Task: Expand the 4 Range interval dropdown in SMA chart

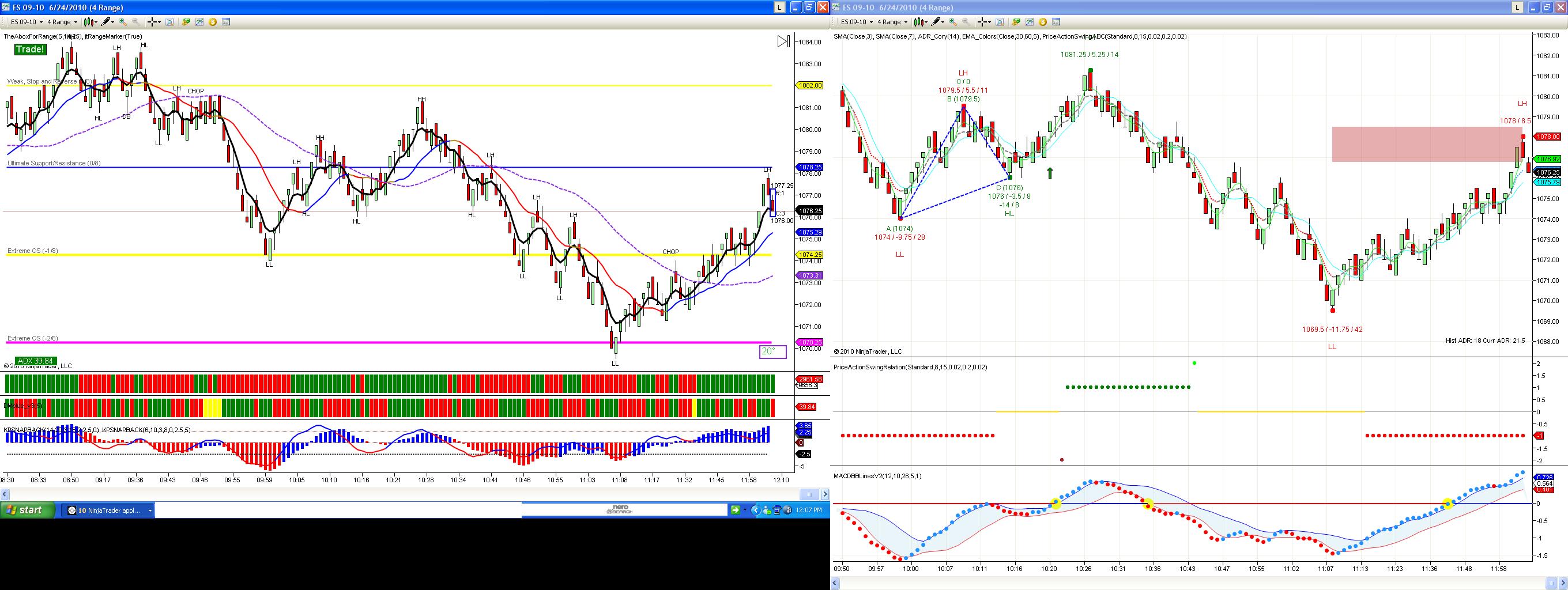Action: tap(892, 22)
